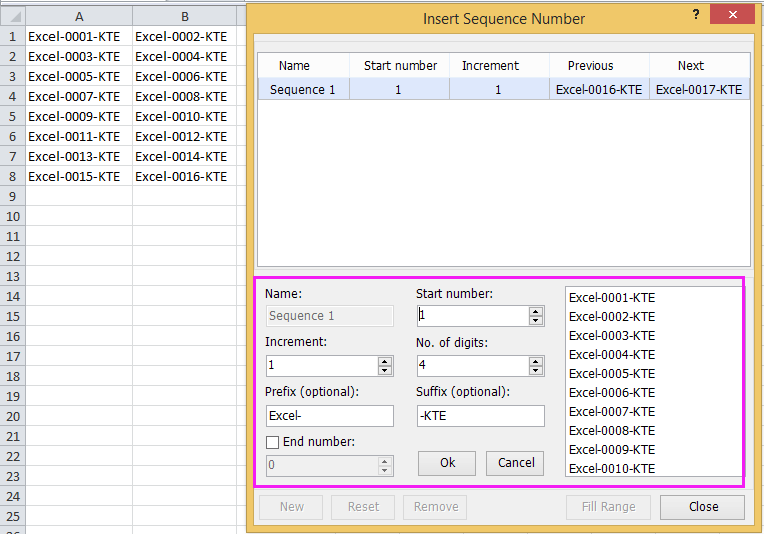Select the Sequence 1 row in list
This screenshot has width=764, height=534.
pos(303,90)
